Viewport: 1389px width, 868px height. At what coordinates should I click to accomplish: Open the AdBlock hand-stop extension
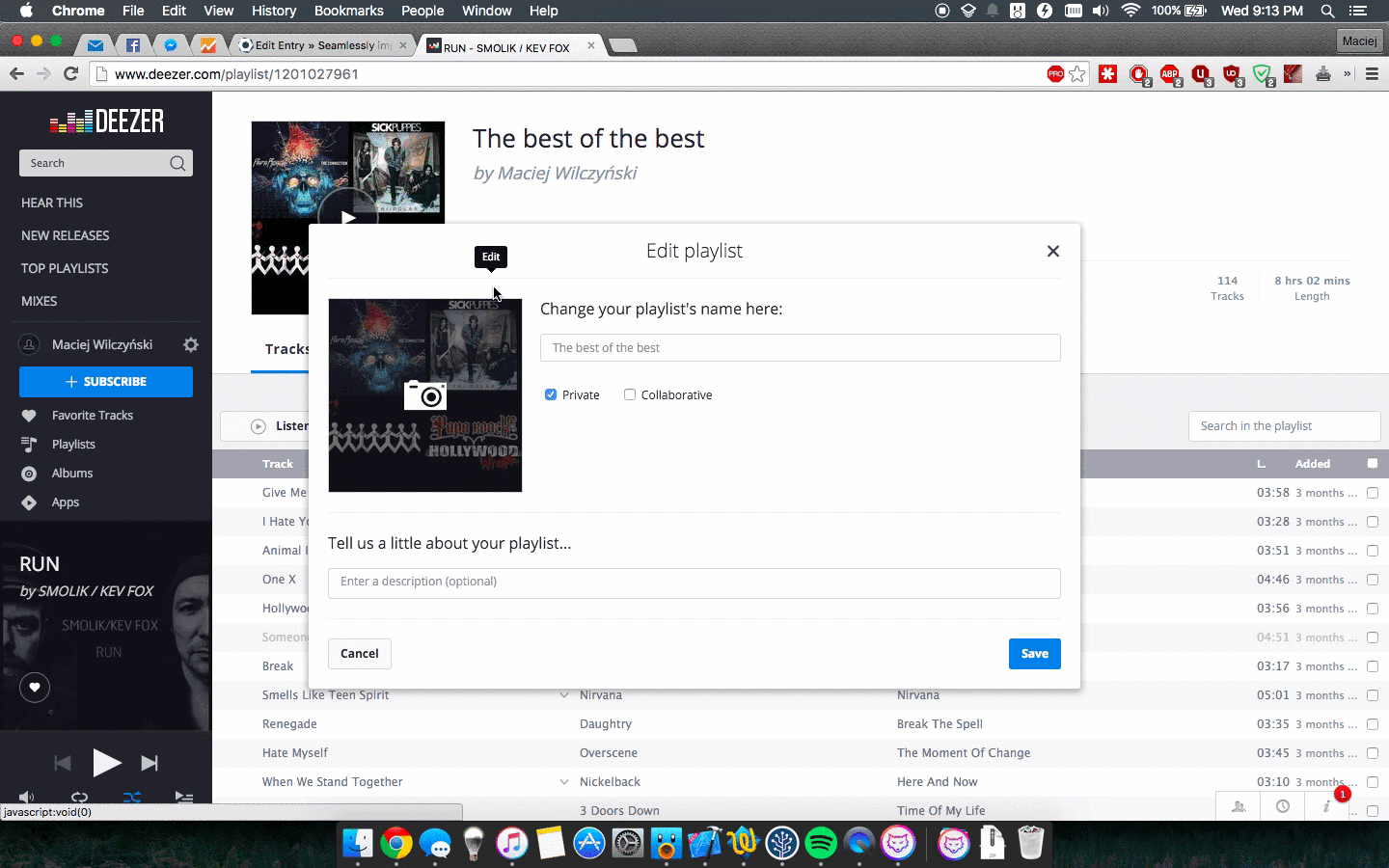[x=1139, y=74]
